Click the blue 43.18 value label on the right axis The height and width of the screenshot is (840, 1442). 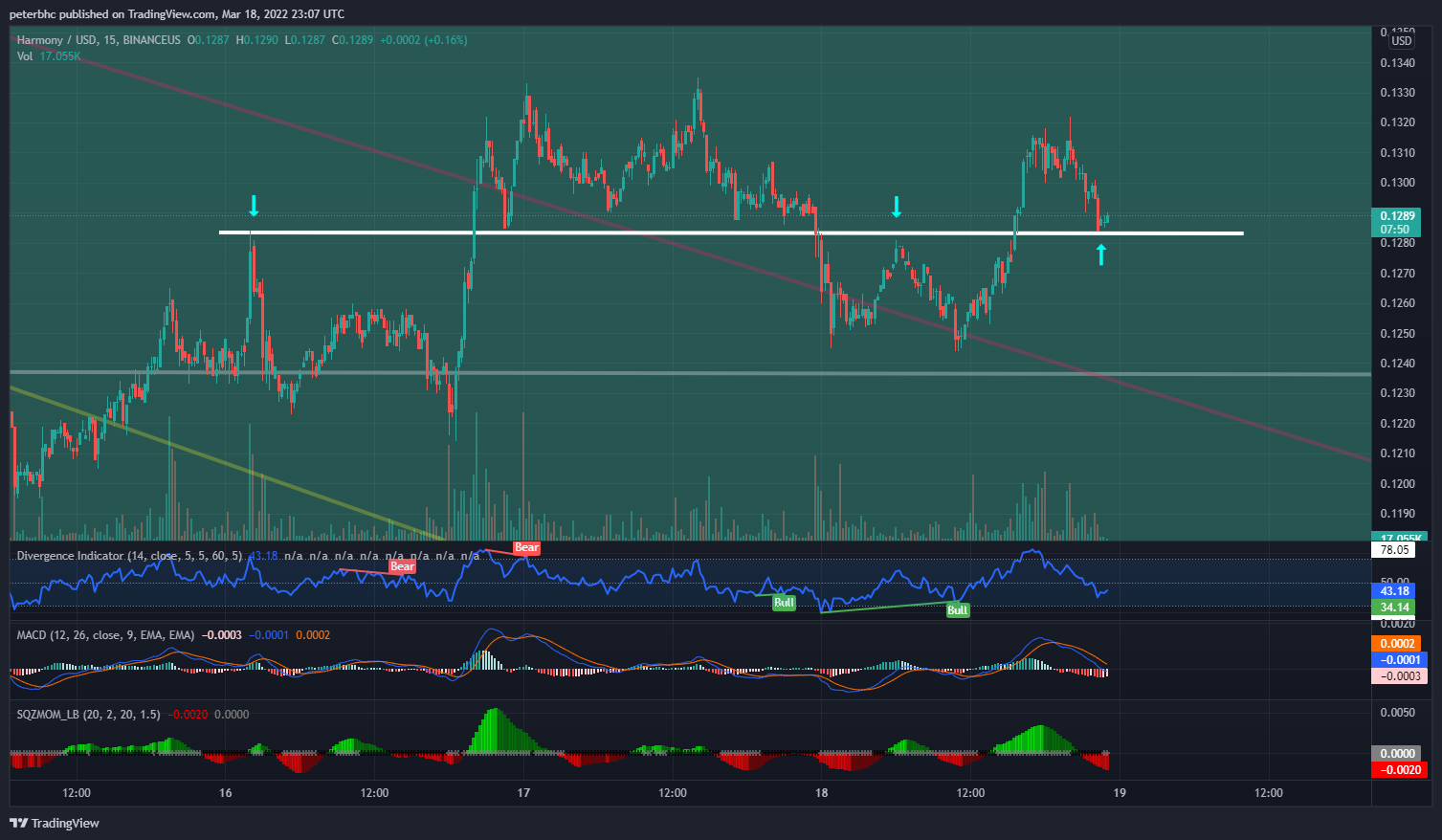1395,591
